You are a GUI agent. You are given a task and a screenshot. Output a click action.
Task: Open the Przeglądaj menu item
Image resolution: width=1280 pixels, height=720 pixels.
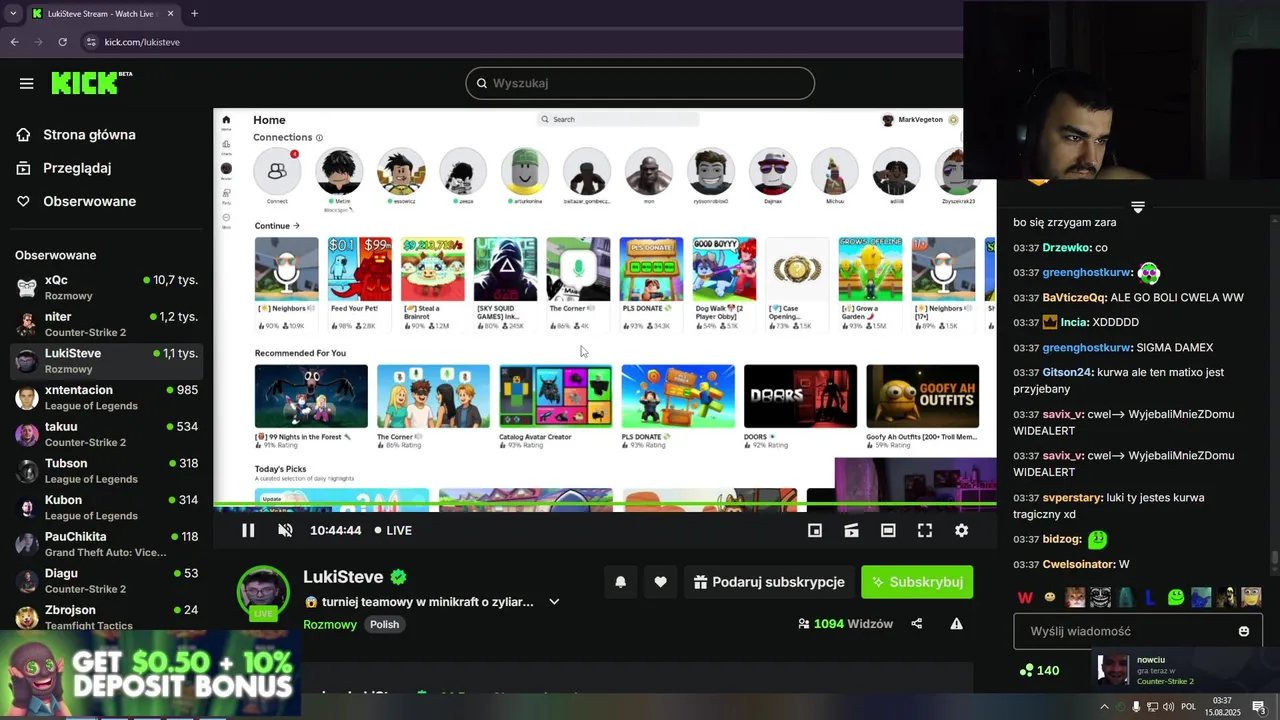point(77,168)
